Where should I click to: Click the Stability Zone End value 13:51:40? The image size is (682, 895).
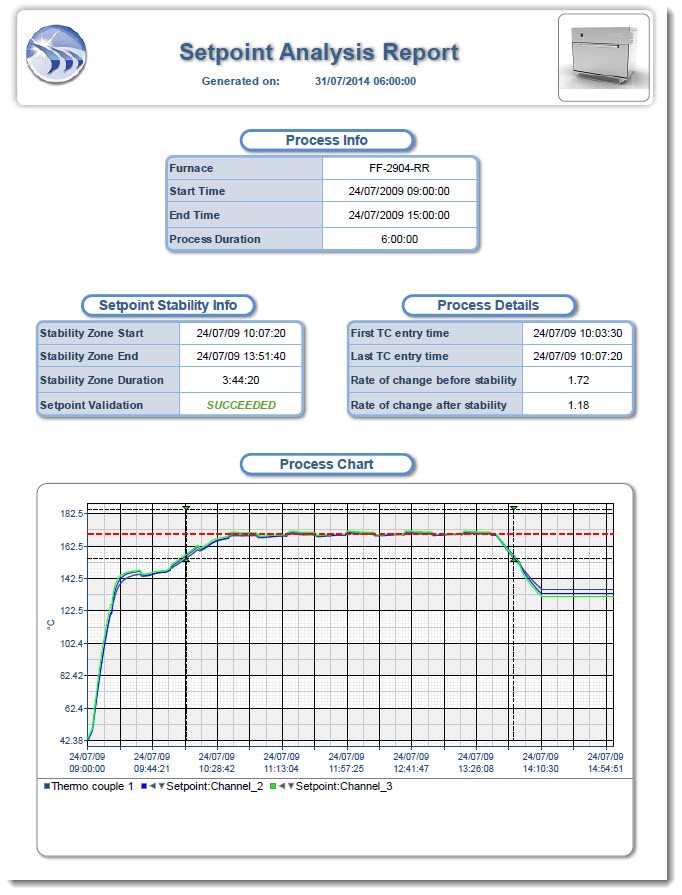[x=241, y=356]
